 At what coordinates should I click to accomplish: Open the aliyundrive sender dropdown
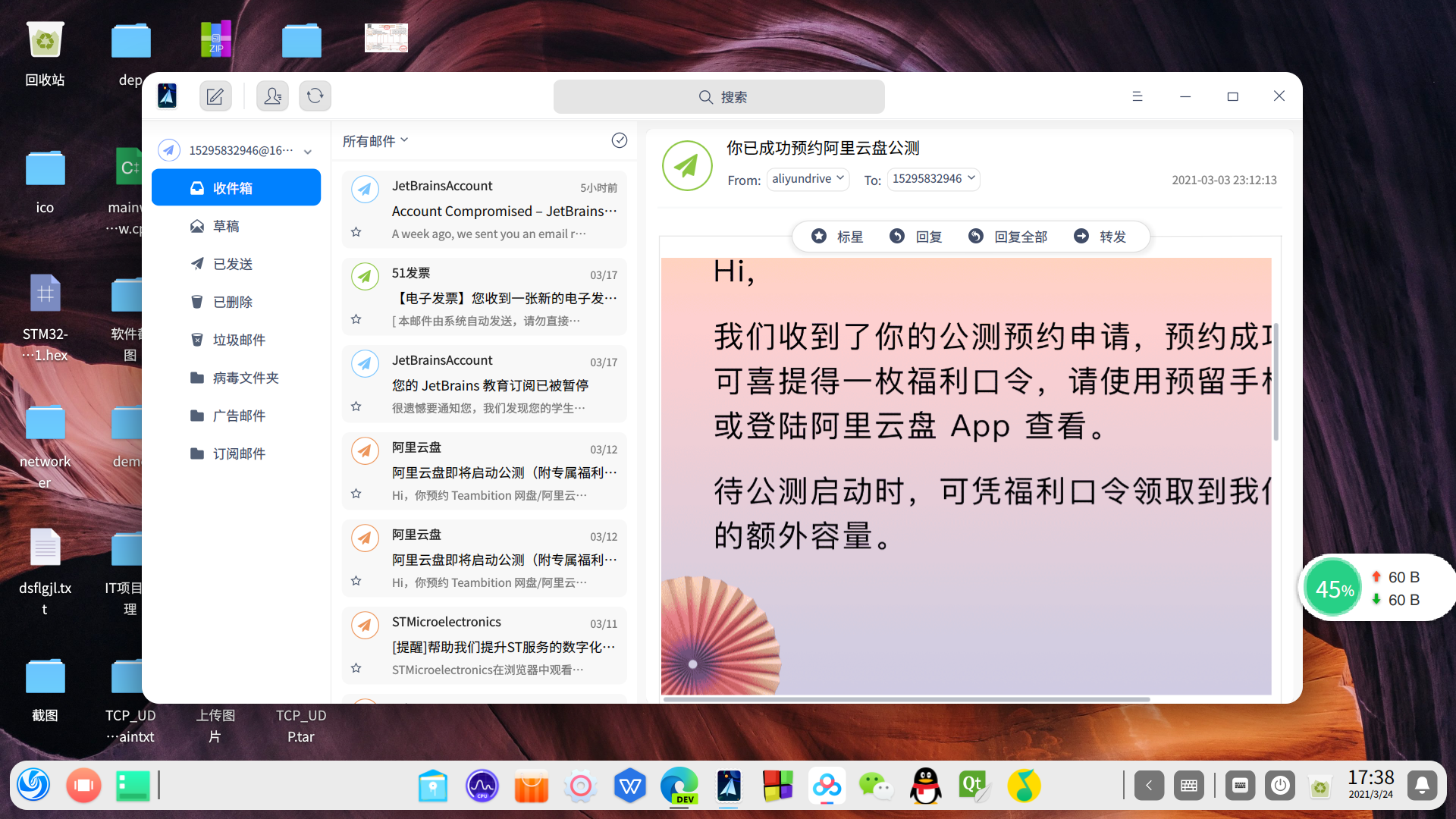pos(808,179)
